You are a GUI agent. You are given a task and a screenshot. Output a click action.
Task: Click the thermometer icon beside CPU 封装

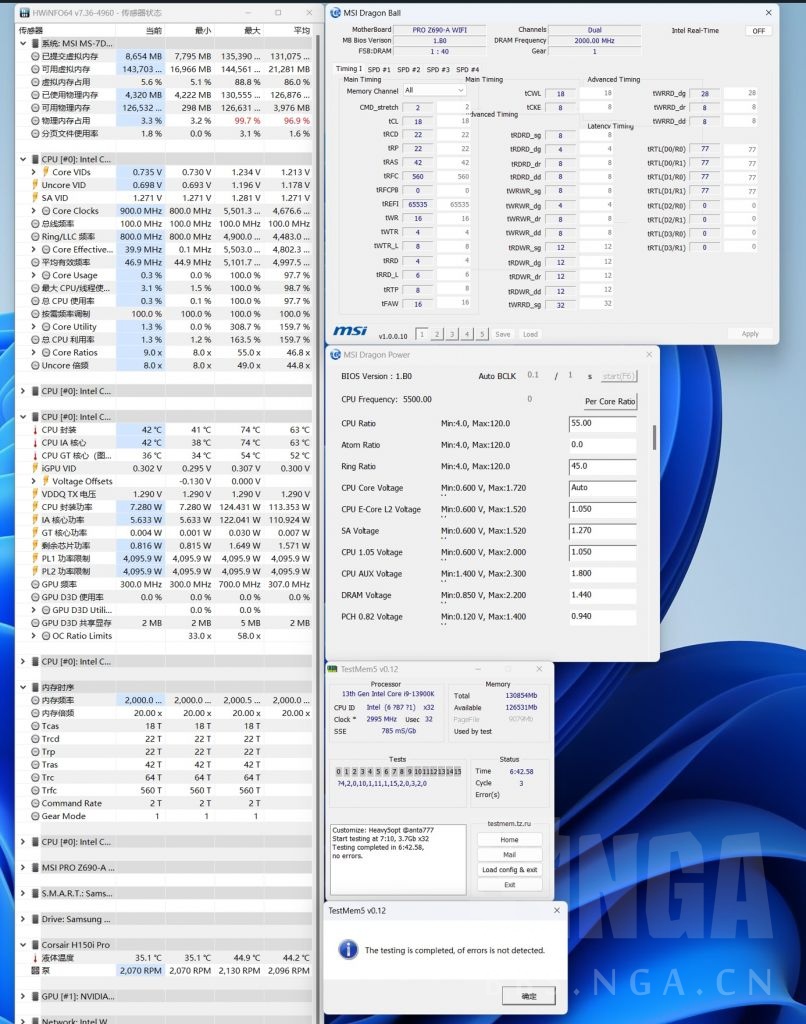click(x=33, y=430)
